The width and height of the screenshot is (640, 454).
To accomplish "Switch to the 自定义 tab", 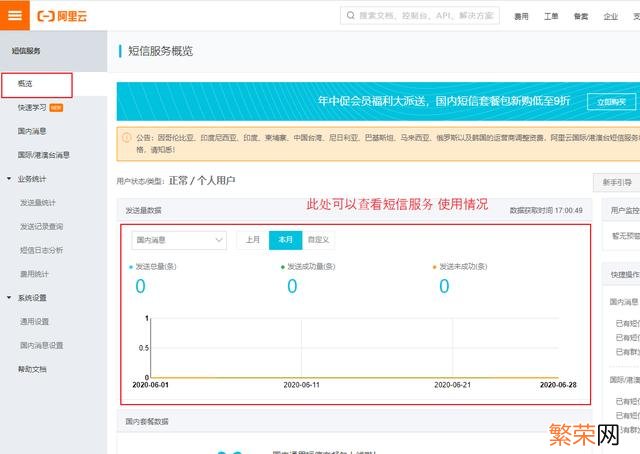I will pyautogui.click(x=318, y=240).
